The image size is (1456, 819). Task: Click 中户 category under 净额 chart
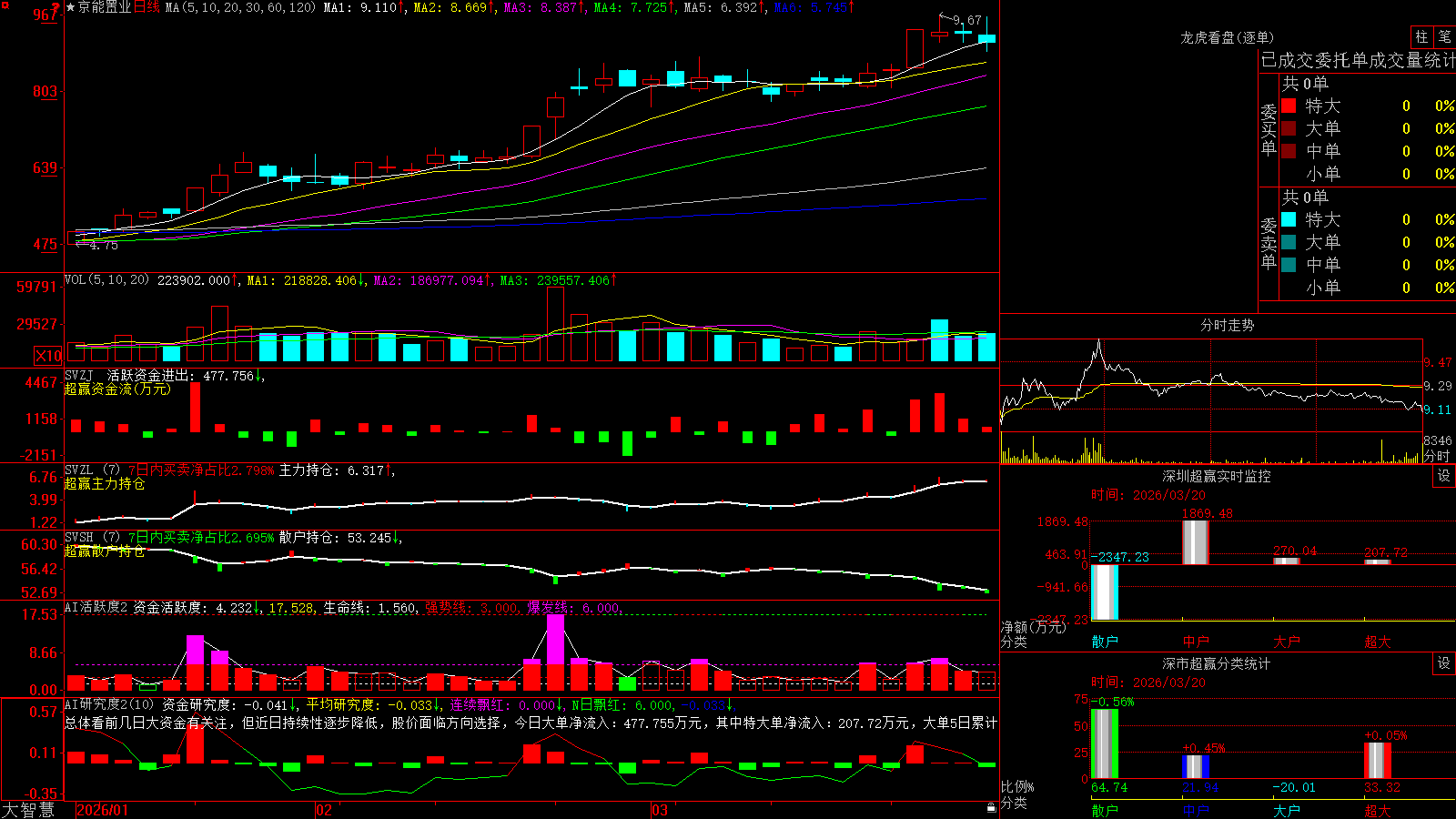pos(1196,642)
